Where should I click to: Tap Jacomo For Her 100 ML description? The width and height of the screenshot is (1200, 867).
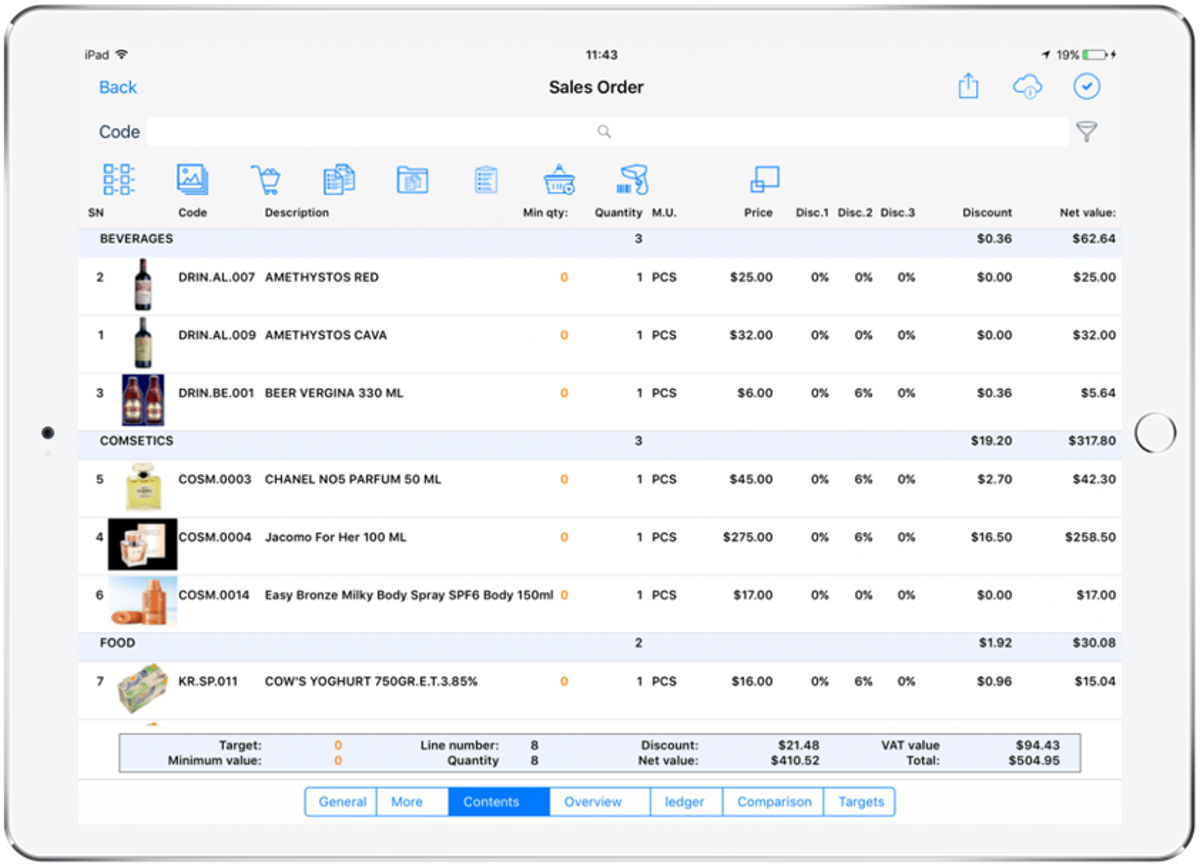(x=336, y=538)
